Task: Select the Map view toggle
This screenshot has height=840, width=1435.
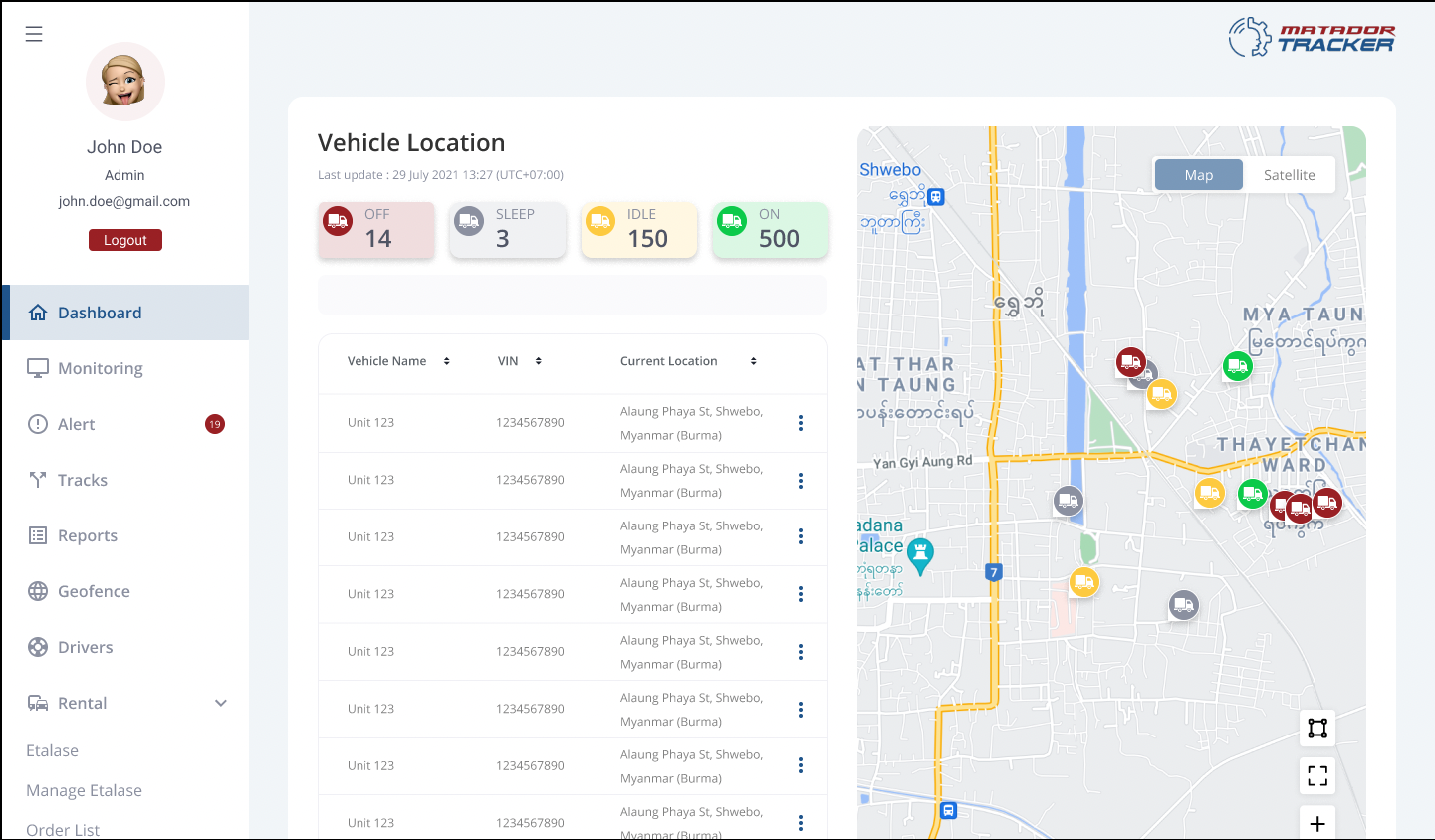Action: [1198, 175]
